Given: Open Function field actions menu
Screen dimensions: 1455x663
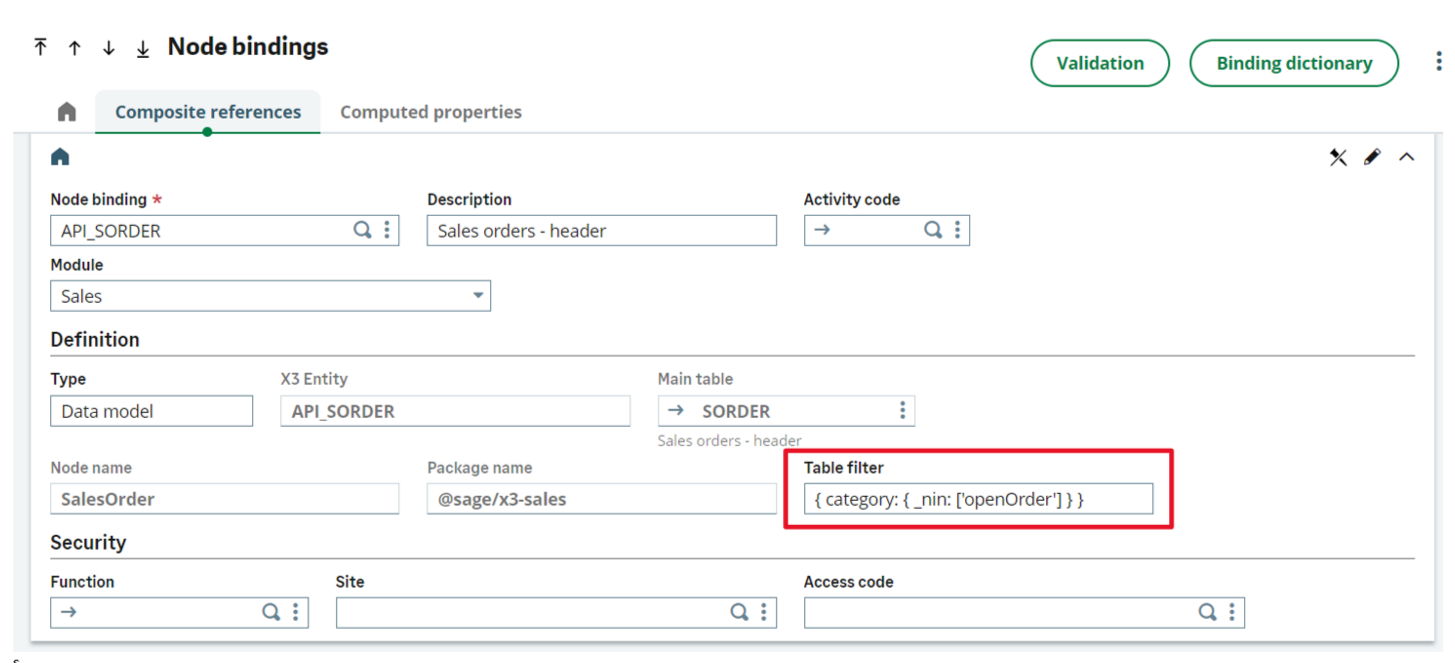Looking at the screenshot, I should click(296, 612).
